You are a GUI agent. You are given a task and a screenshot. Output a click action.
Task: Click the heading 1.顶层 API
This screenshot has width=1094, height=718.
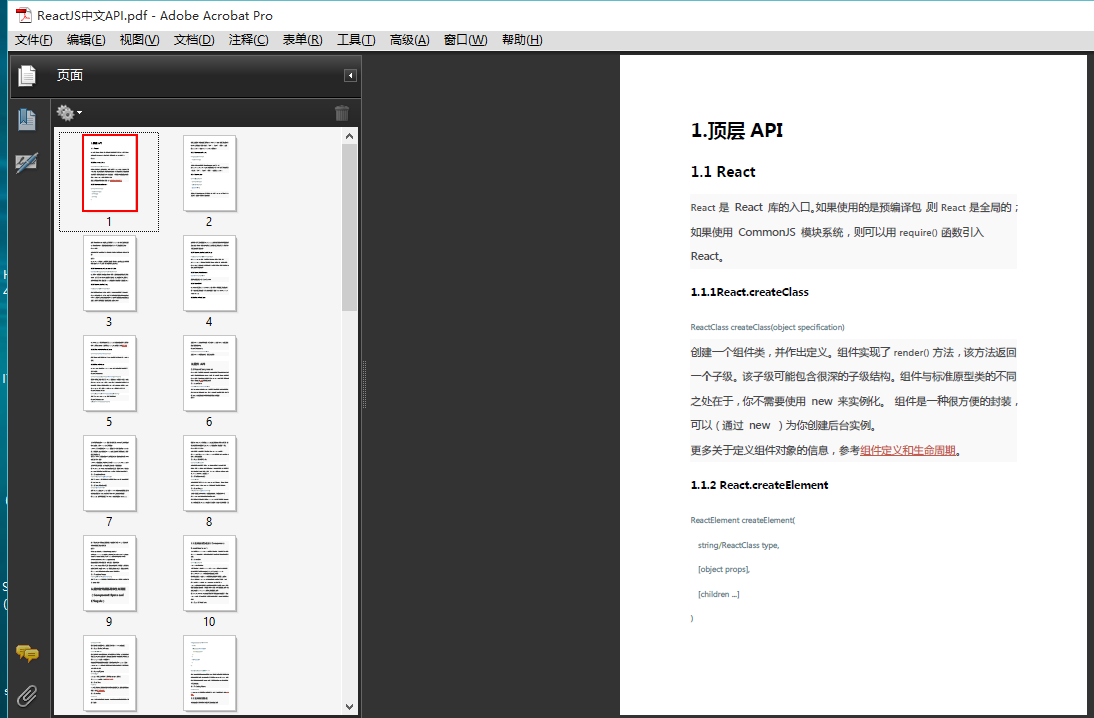click(737, 130)
